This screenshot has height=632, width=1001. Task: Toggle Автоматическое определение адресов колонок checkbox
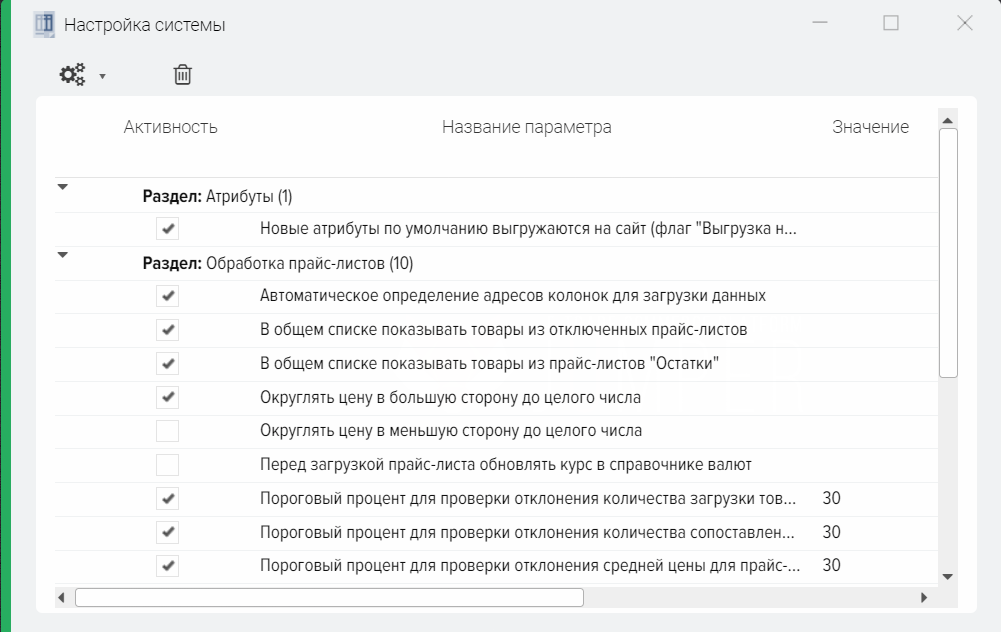point(167,296)
